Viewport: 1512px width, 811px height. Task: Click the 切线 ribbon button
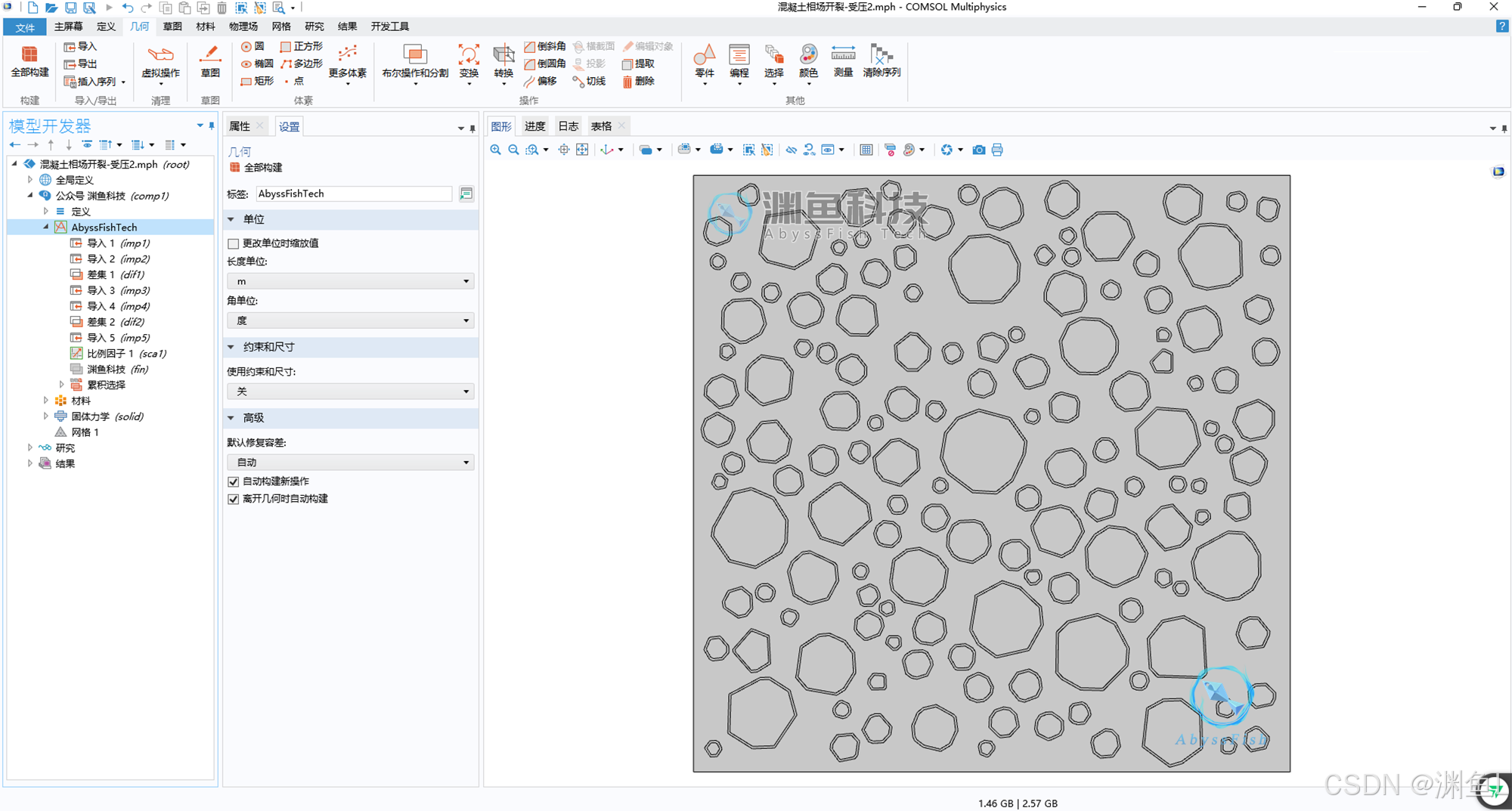pos(590,81)
